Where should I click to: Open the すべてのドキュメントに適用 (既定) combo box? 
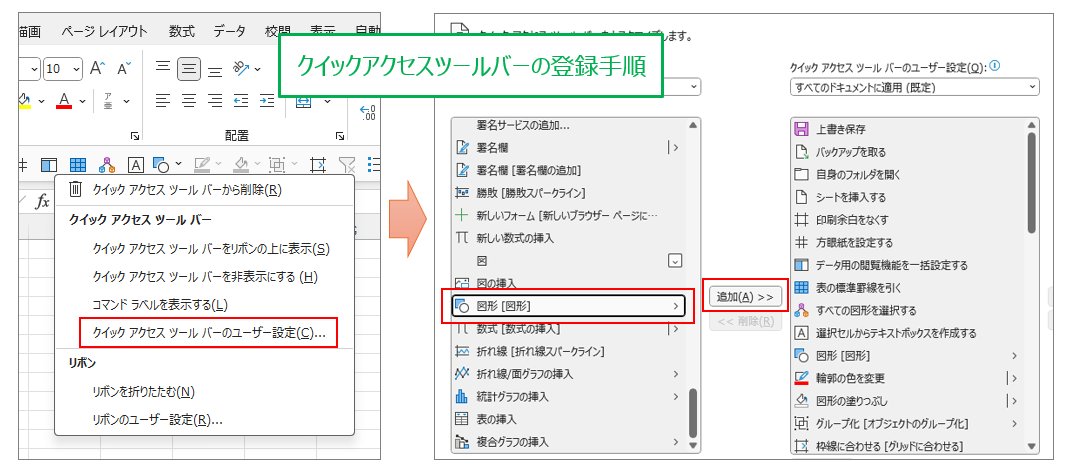coord(915,87)
